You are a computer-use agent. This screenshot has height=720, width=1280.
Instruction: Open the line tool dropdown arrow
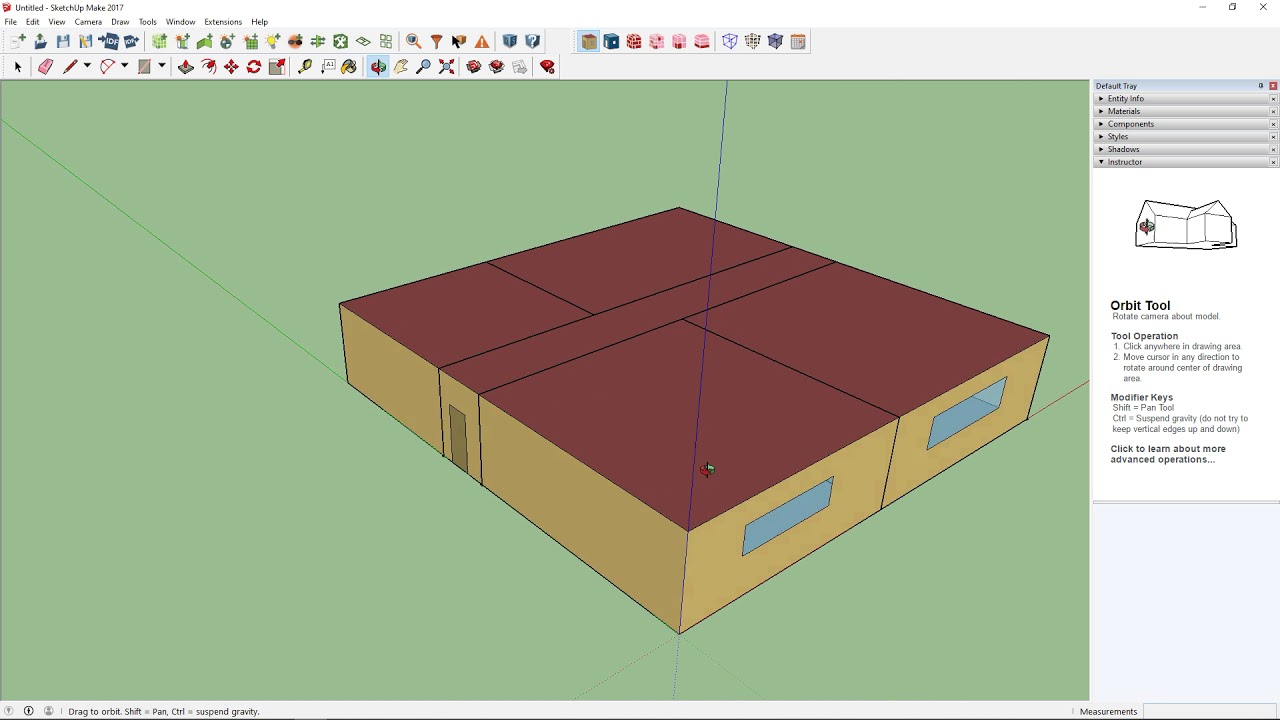[x=87, y=67]
